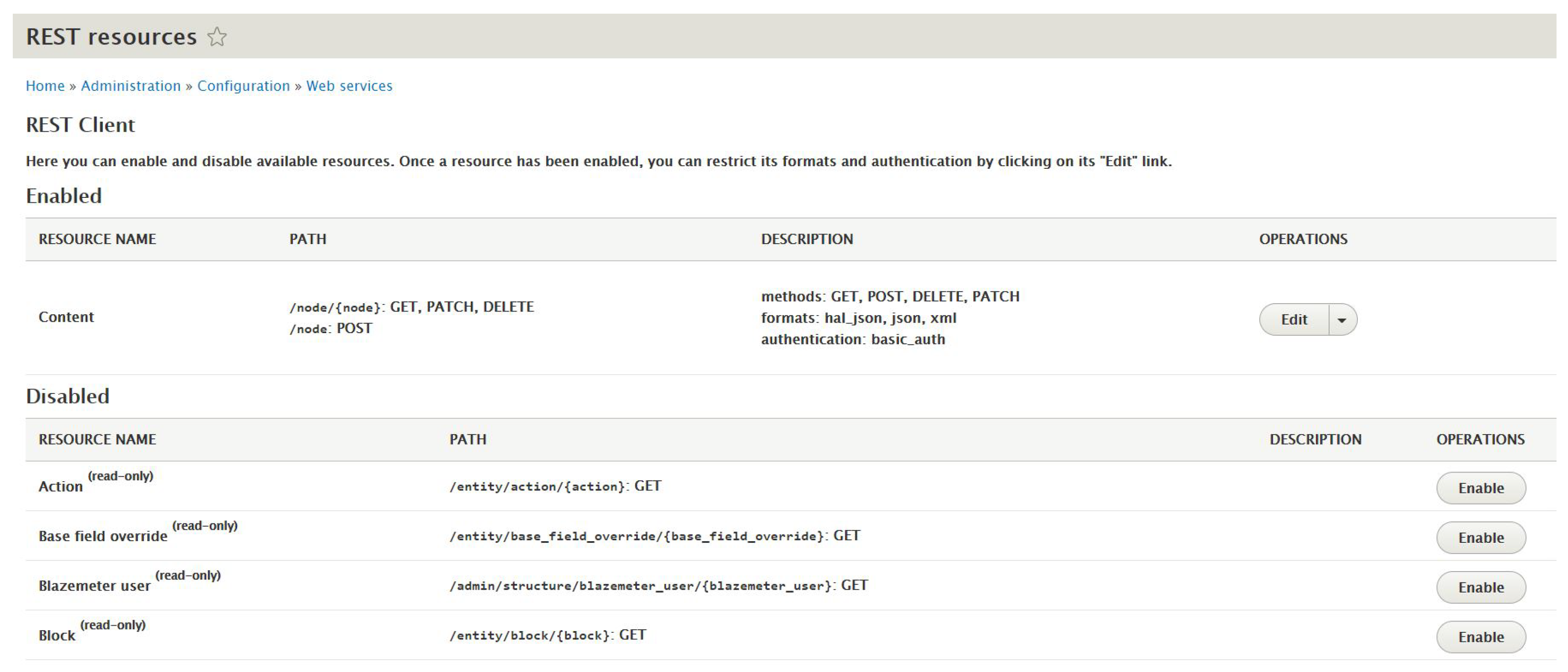Open the Administration breadcrumb link
The width and height of the screenshot is (1568, 672).
131,86
